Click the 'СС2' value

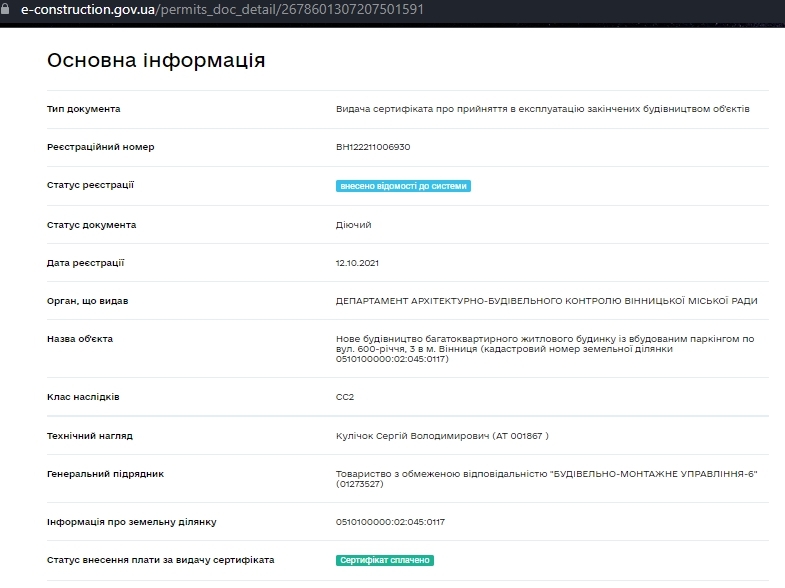(345, 397)
